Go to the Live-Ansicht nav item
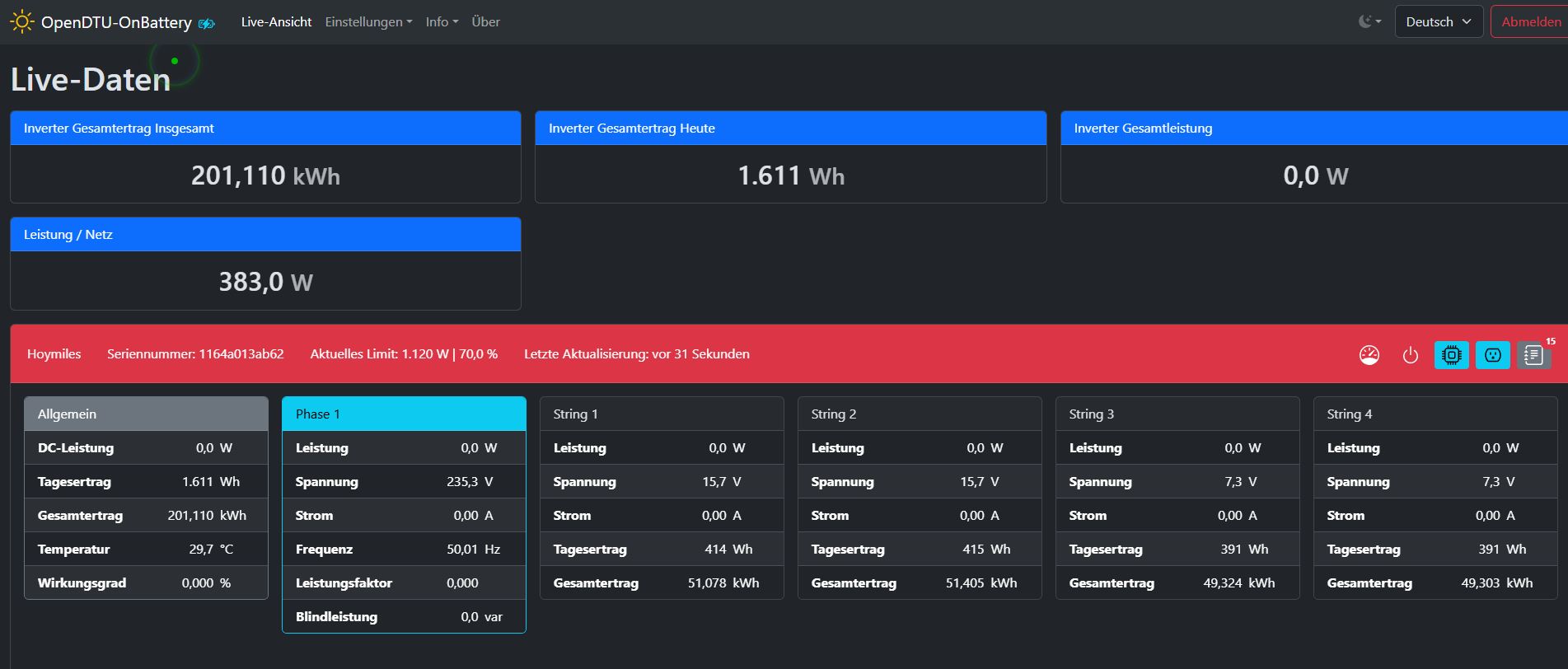The width and height of the screenshot is (1568, 669). point(276,22)
